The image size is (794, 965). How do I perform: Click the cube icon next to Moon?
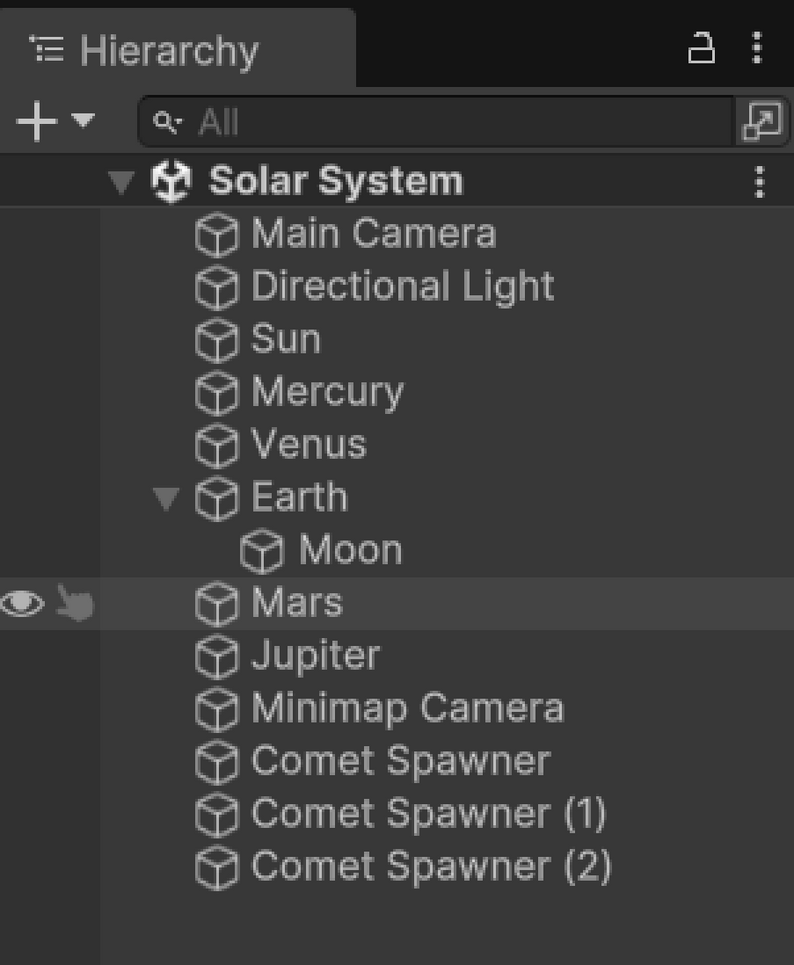(262, 549)
